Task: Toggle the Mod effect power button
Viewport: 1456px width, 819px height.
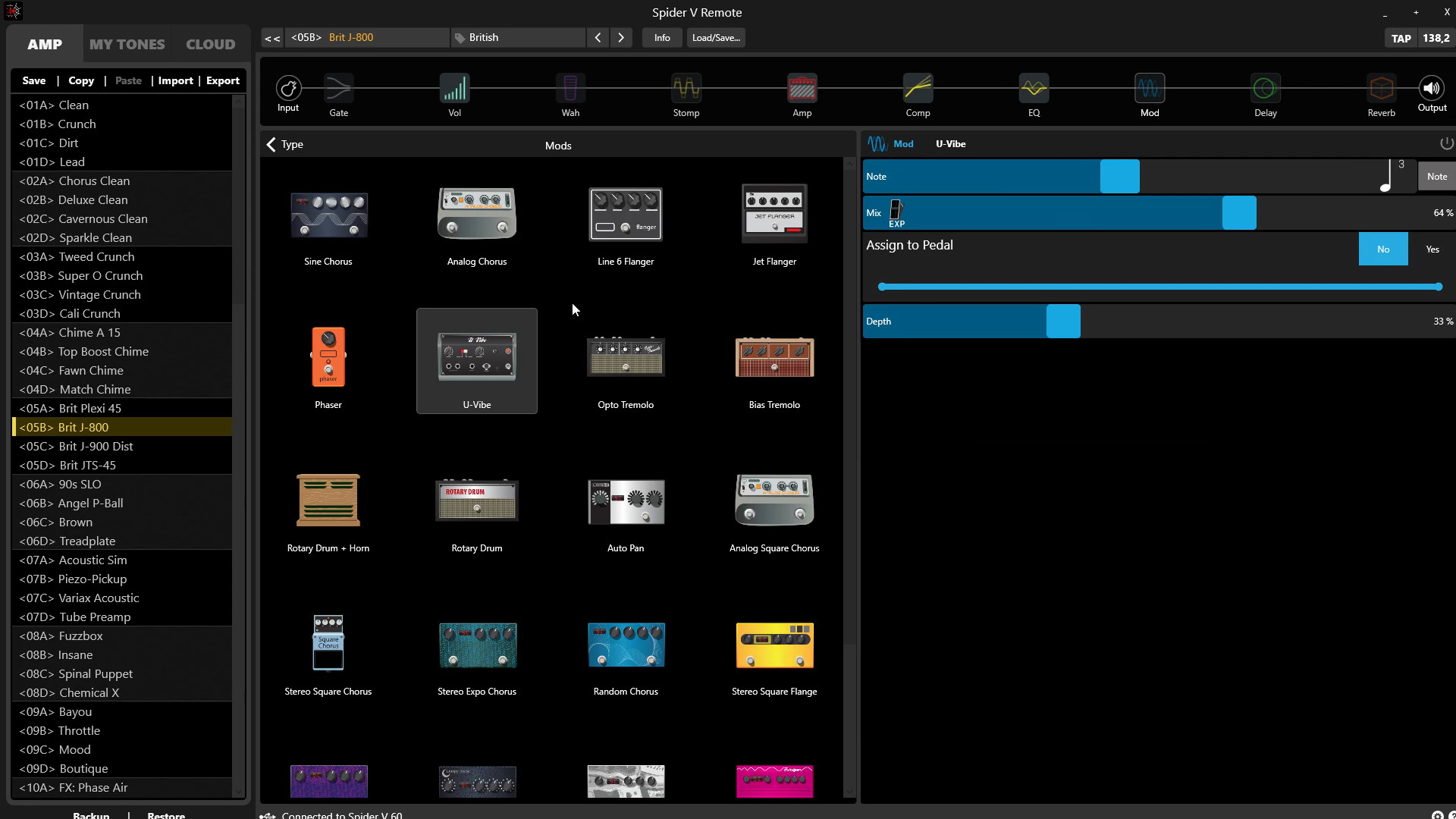Action: [x=1446, y=143]
